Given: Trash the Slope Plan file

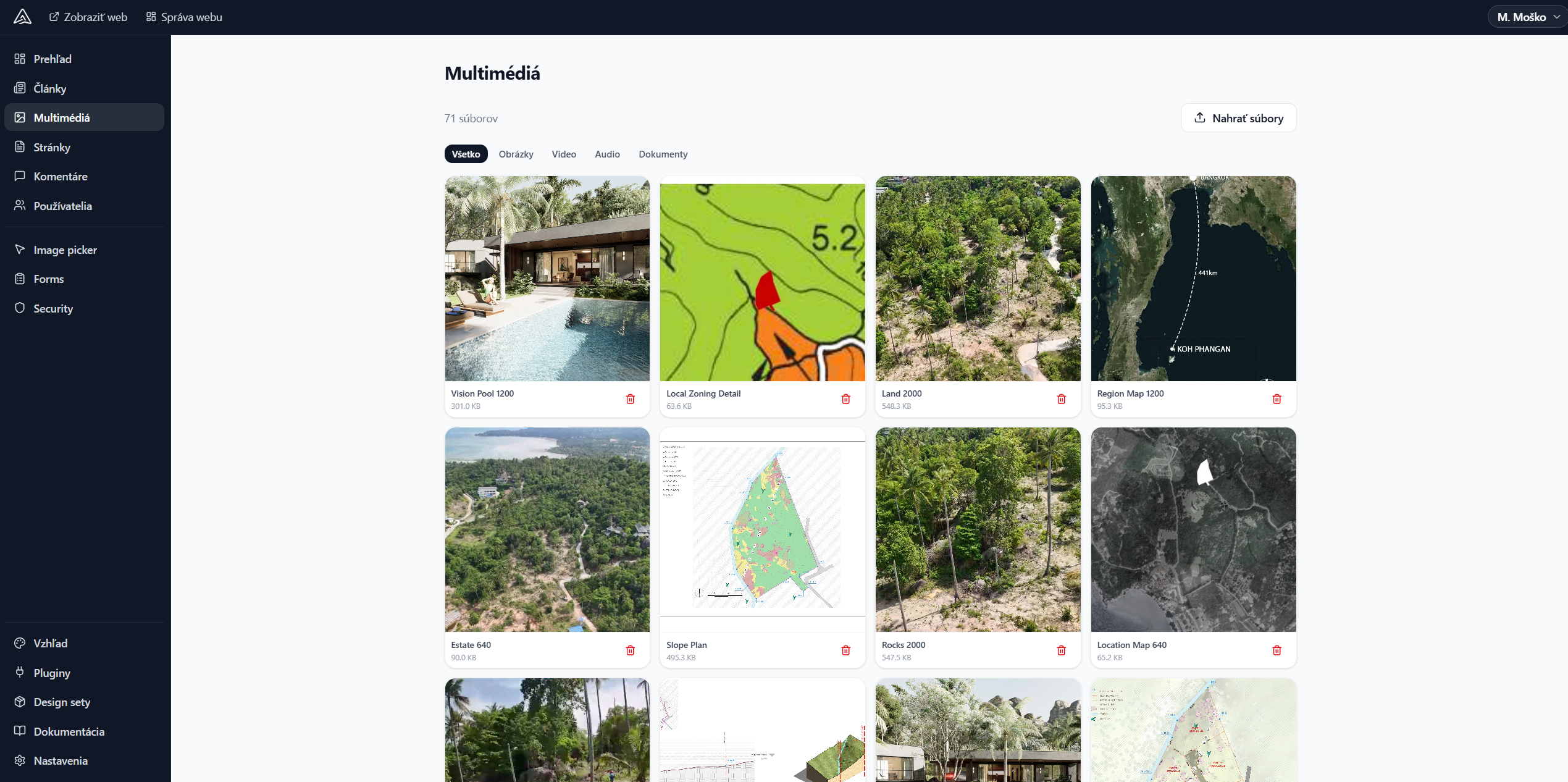Looking at the screenshot, I should tap(845, 650).
